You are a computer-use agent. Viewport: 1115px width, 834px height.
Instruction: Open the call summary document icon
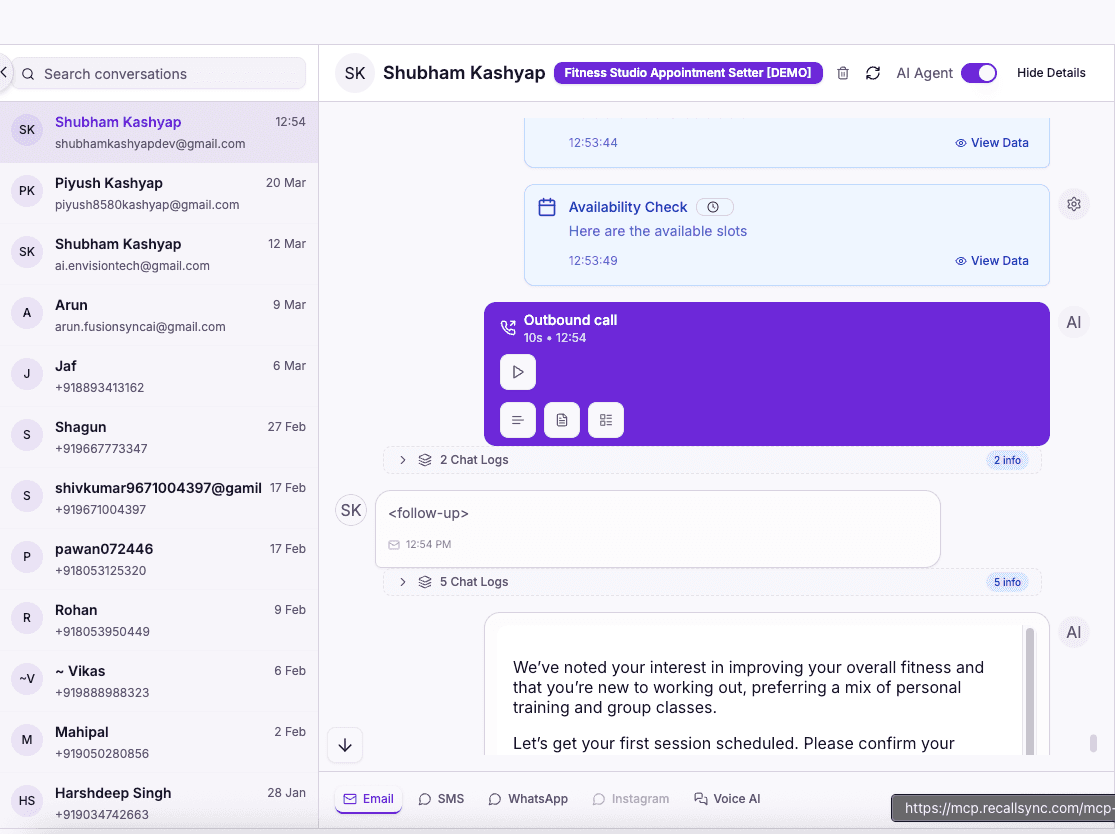(x=561, y=420)
